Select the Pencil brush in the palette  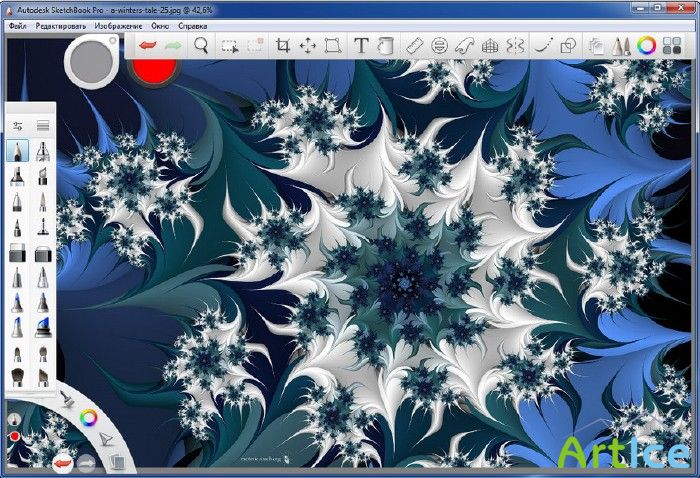(18, 151)
